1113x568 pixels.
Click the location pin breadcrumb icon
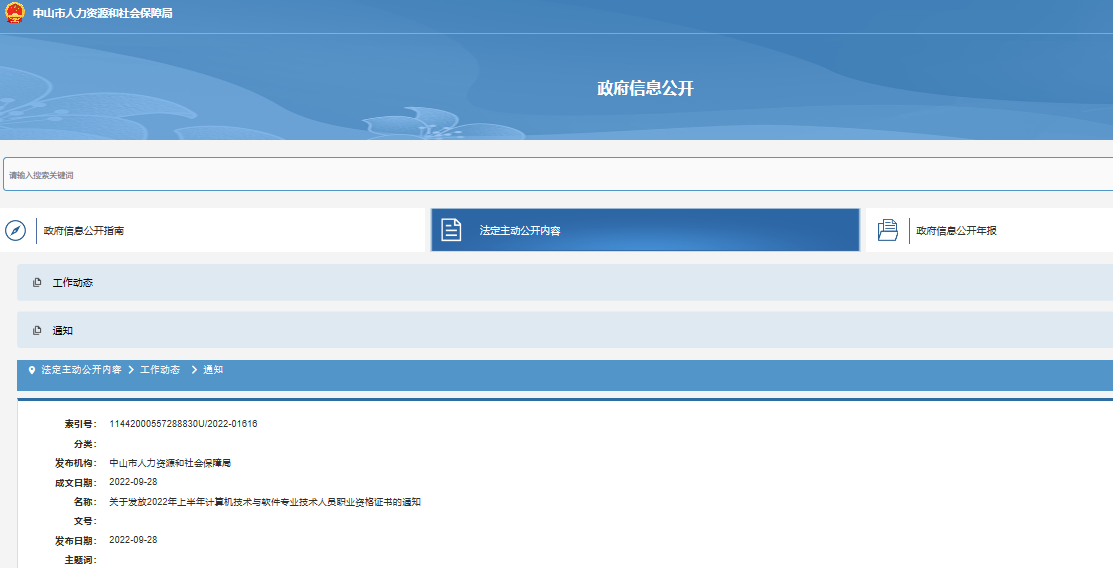coord(31,370)
